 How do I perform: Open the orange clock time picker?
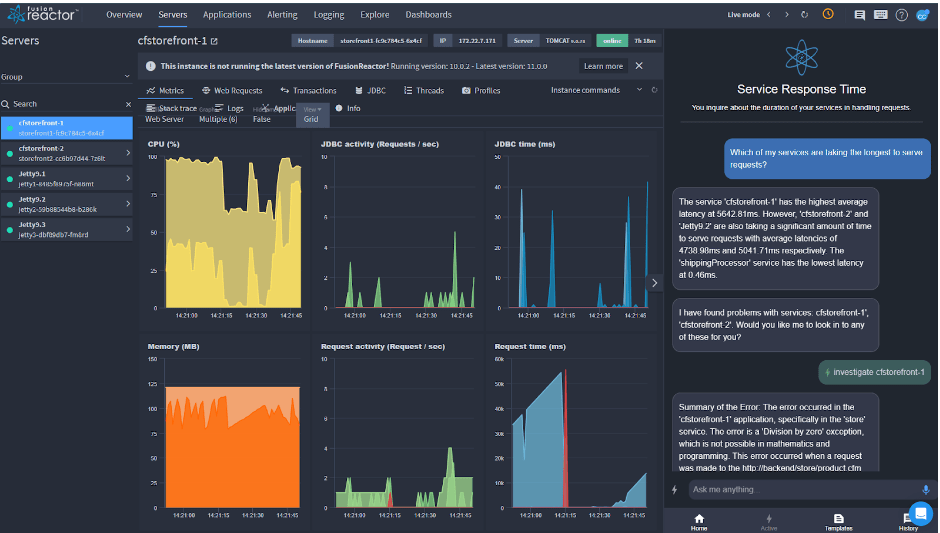coord(828,14)
